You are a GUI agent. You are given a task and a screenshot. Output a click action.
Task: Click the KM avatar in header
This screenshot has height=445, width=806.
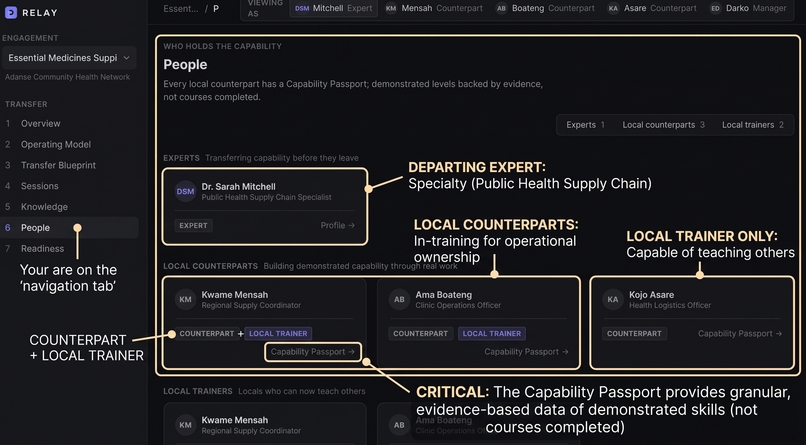pos(391,8)
